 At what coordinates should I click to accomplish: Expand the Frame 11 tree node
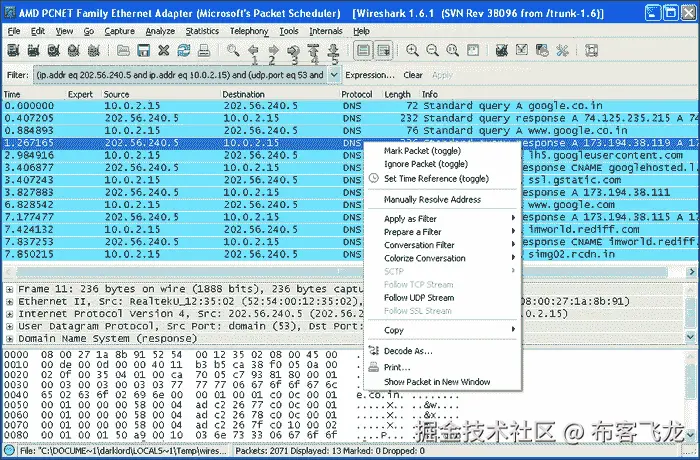[9, 289]
